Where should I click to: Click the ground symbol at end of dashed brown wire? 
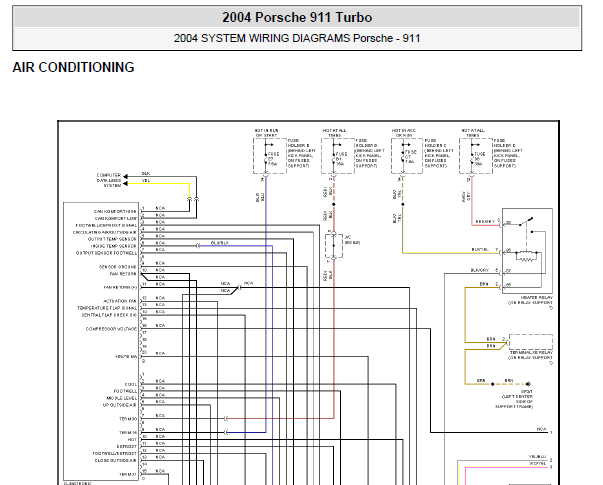tap(528, 384)
